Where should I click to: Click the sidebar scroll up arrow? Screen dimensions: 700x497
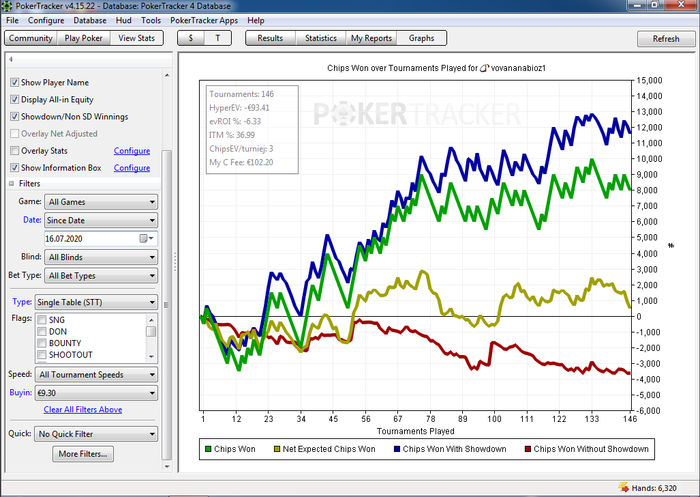point(167,75)
